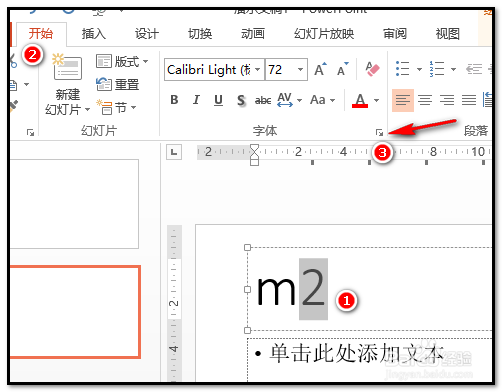Clear all formatting with eraser icon
Image resolution: width=502 pixels, height=392 pixels.
372,69
